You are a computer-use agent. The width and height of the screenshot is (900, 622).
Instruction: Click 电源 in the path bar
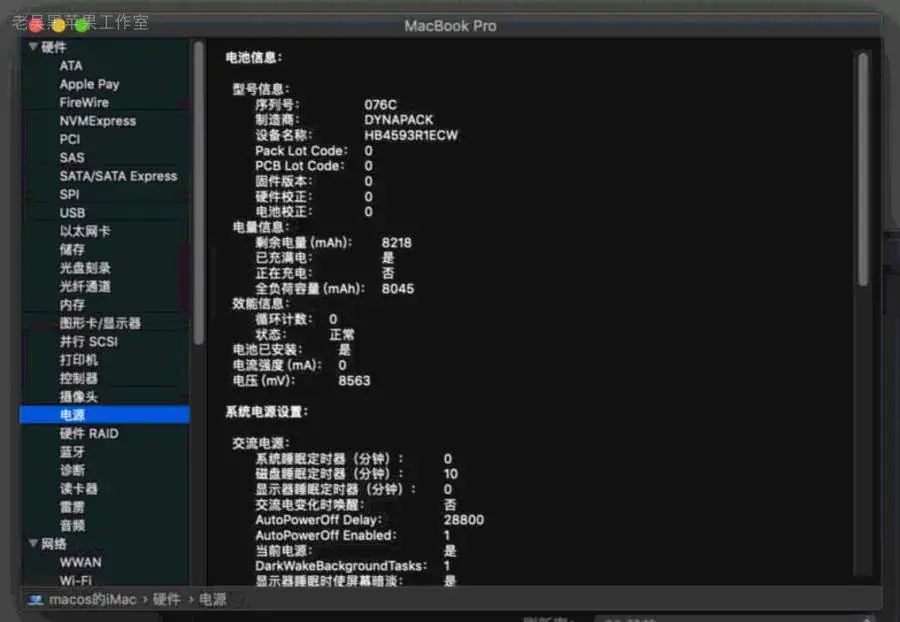212,600
